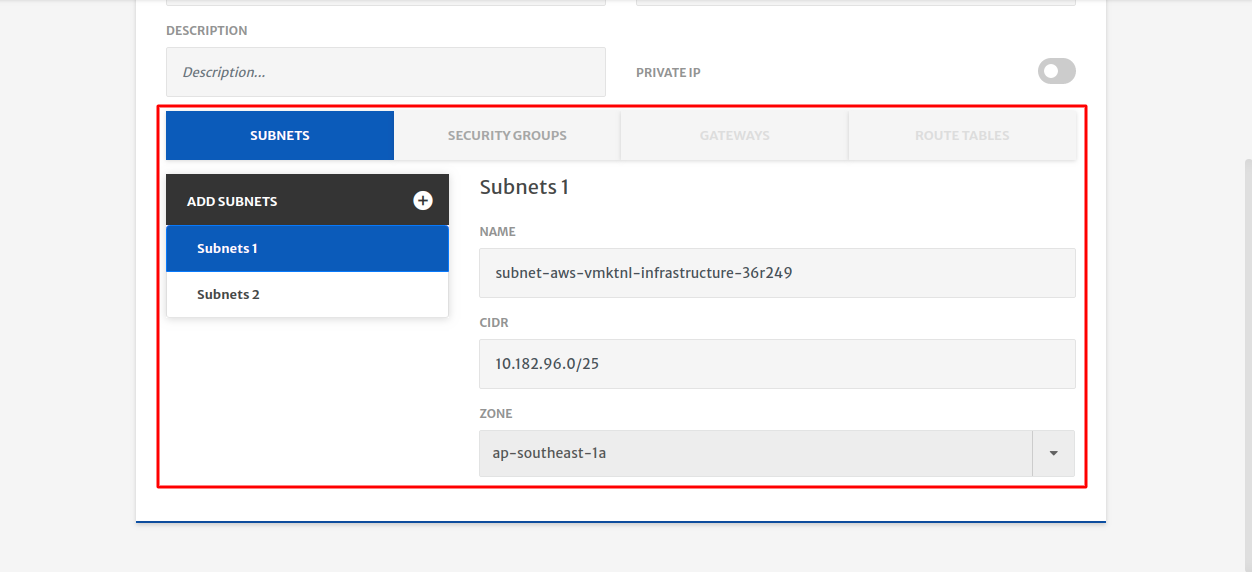Open the Zone dropdown arrow
1252x572 pixels.
tap(1053, 454)
